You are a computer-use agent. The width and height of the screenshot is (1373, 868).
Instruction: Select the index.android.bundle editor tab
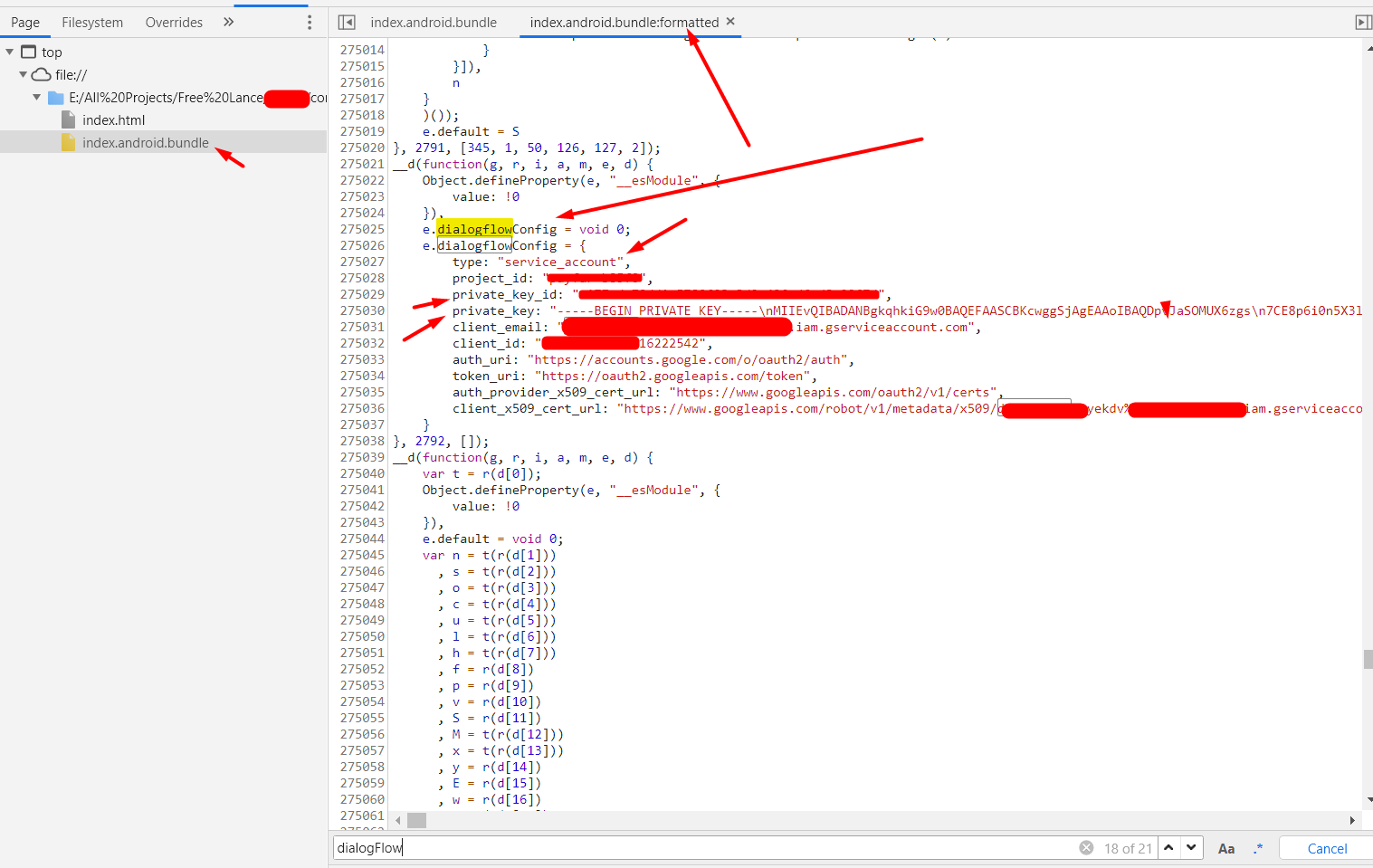[434, 22]
